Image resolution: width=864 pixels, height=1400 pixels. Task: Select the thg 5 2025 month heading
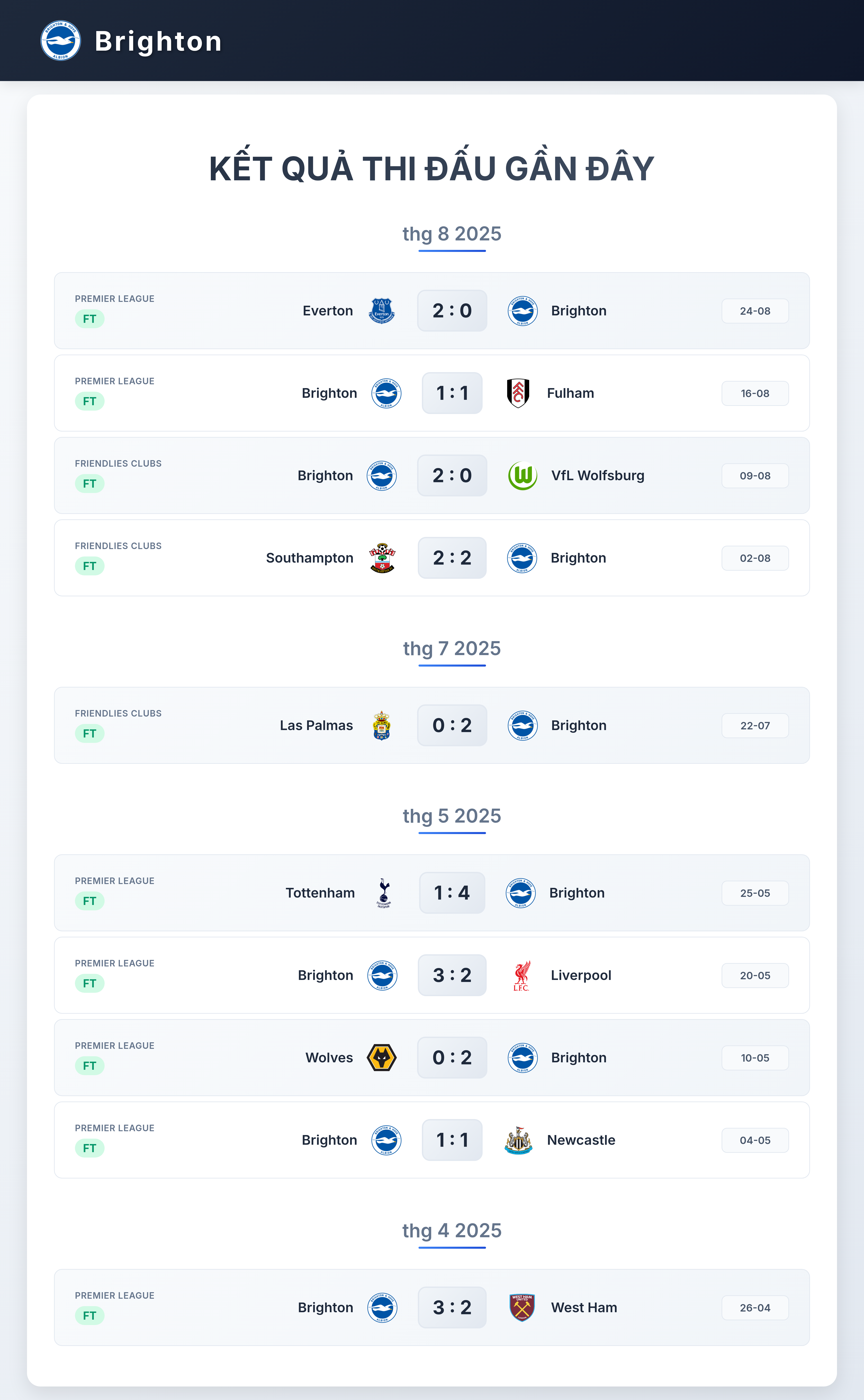point(452,816)
